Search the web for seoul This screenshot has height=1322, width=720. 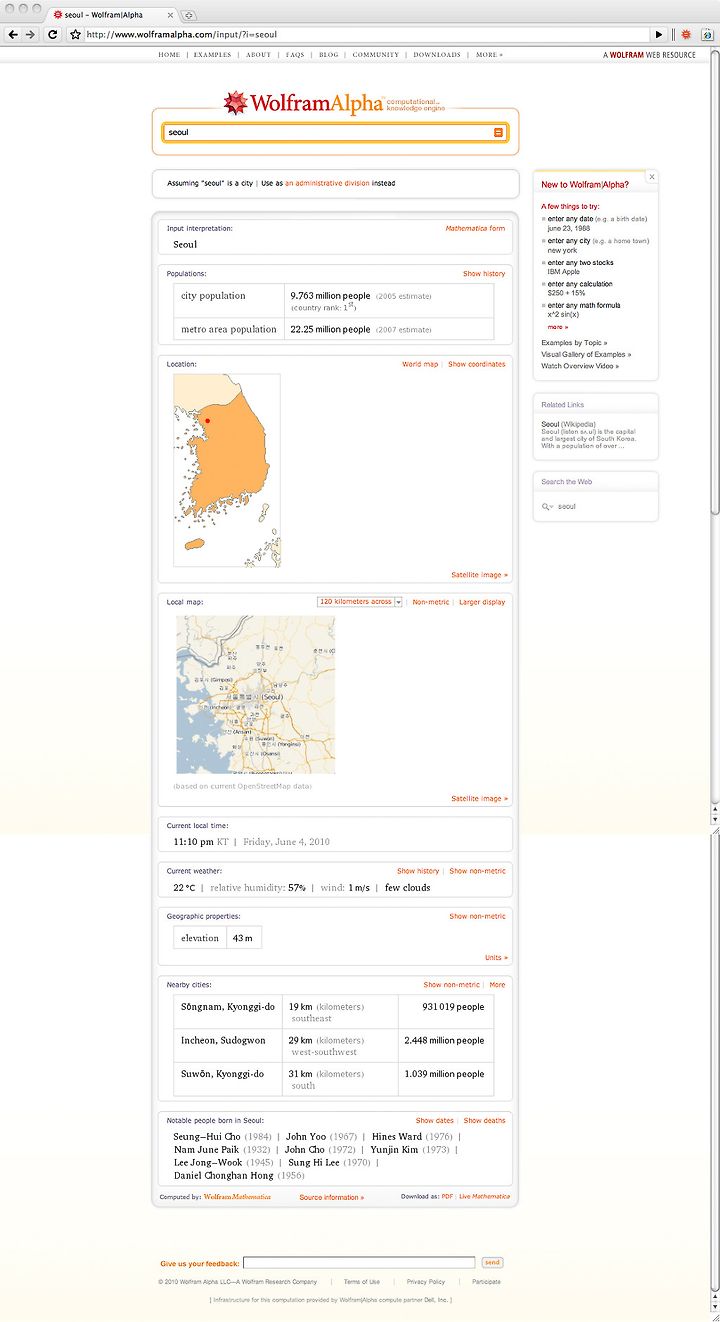pyautogui.click(x=567, y=507)
